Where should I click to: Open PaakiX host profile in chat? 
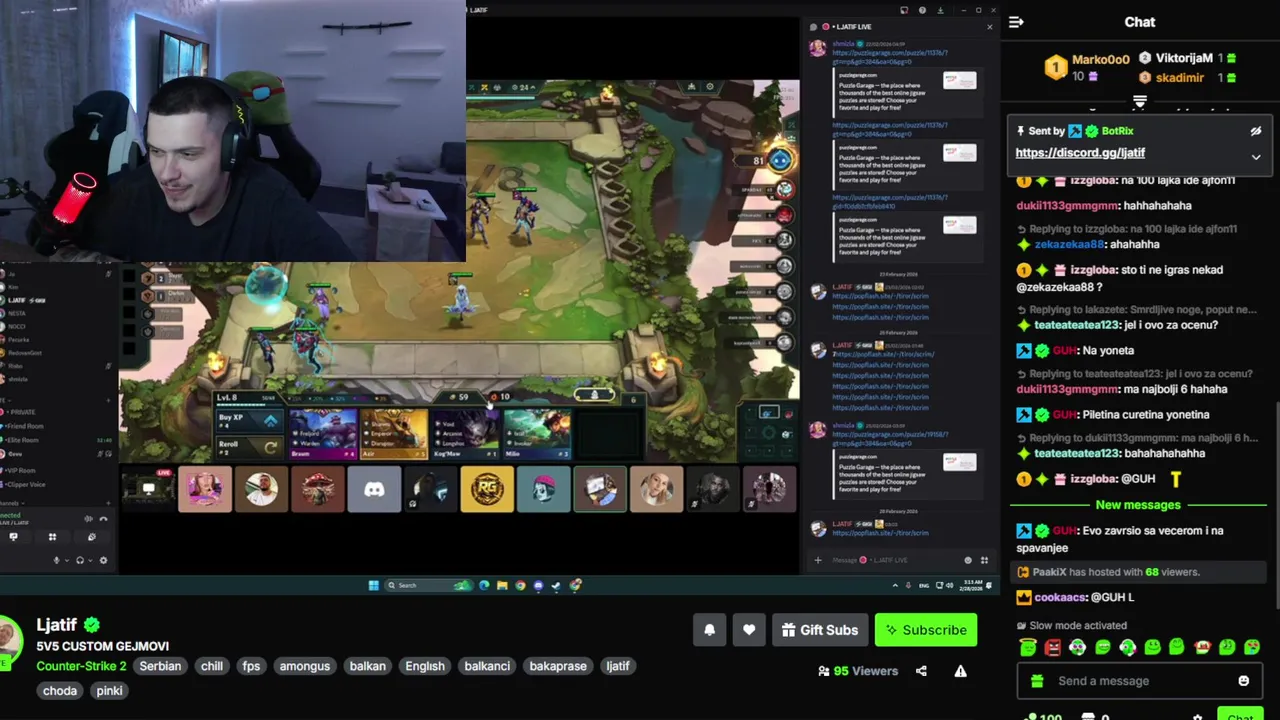point(1050,572)
